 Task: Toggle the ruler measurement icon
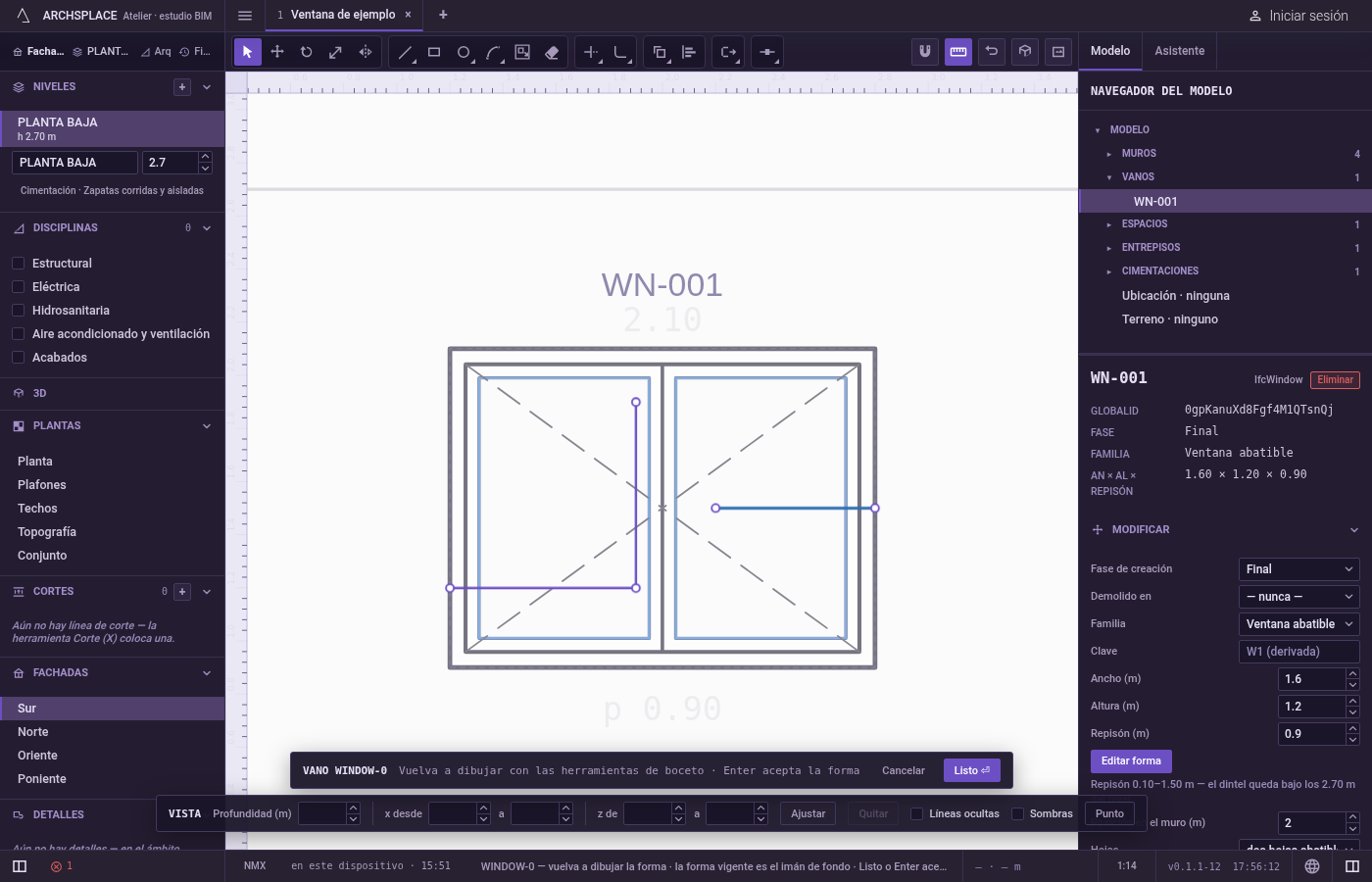tap(958, 52)
